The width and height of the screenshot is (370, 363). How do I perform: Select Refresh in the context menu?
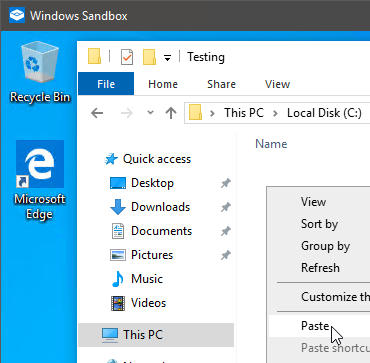click(x=320, y=268)
